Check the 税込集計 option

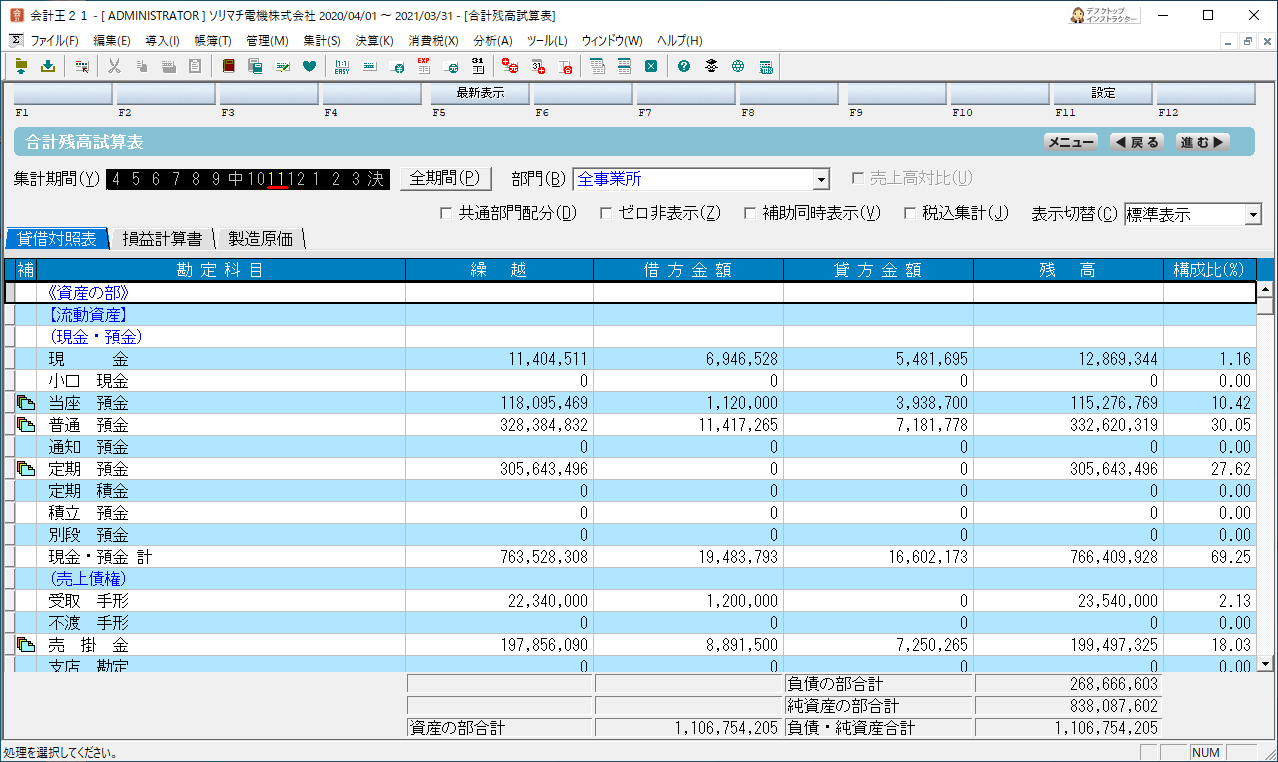(x=910, y=213)
